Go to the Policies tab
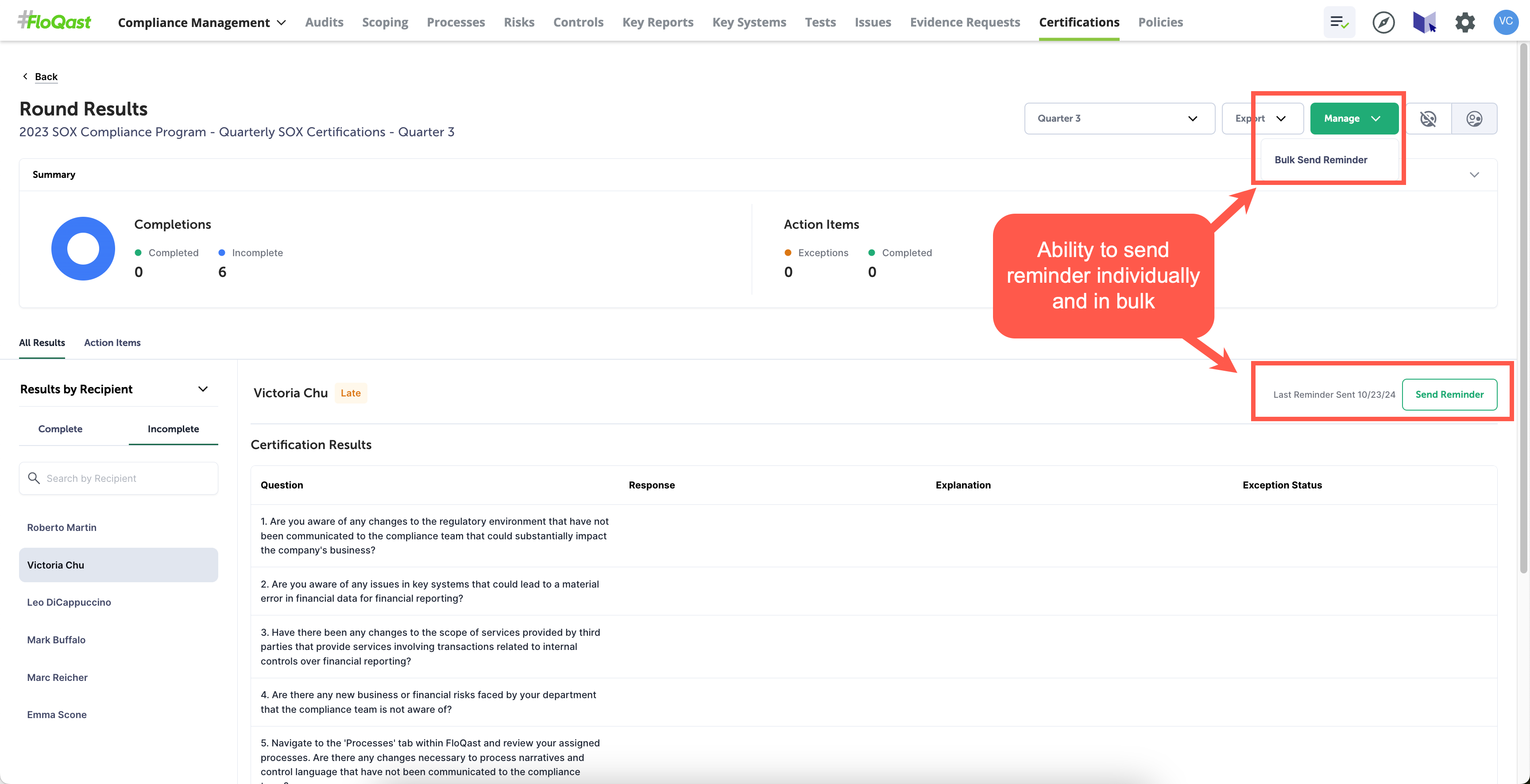Viewport: 1530px width, 784px height. point(1160,22)
